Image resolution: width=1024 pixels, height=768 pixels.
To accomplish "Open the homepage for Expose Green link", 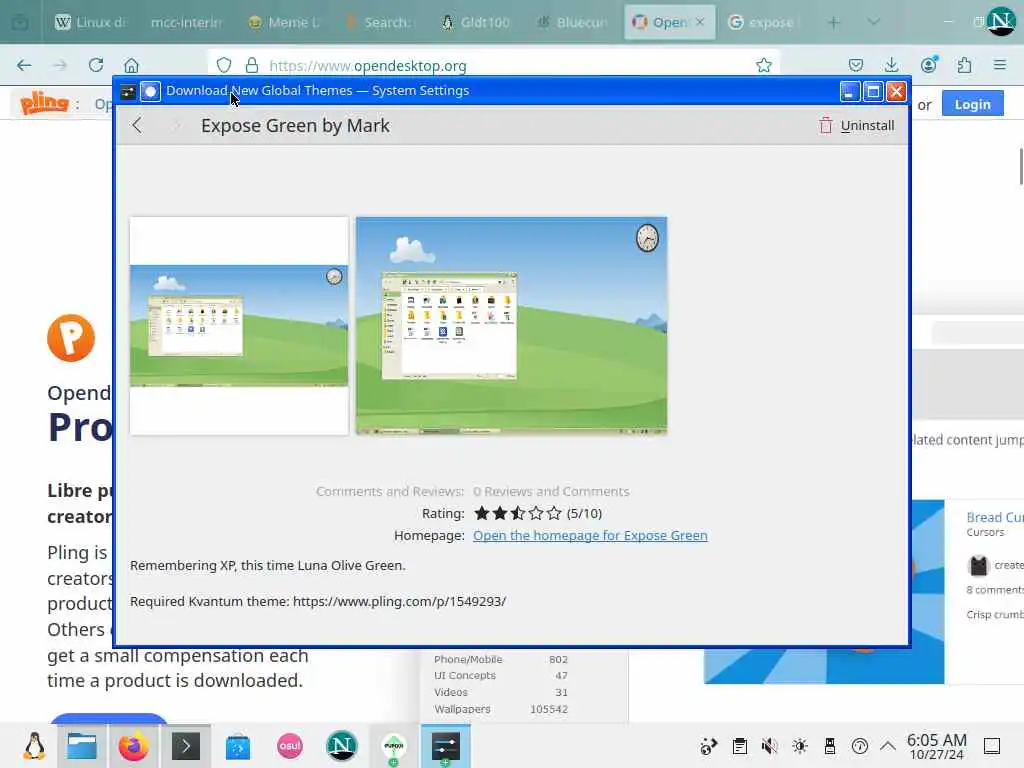I will [590, 536].
